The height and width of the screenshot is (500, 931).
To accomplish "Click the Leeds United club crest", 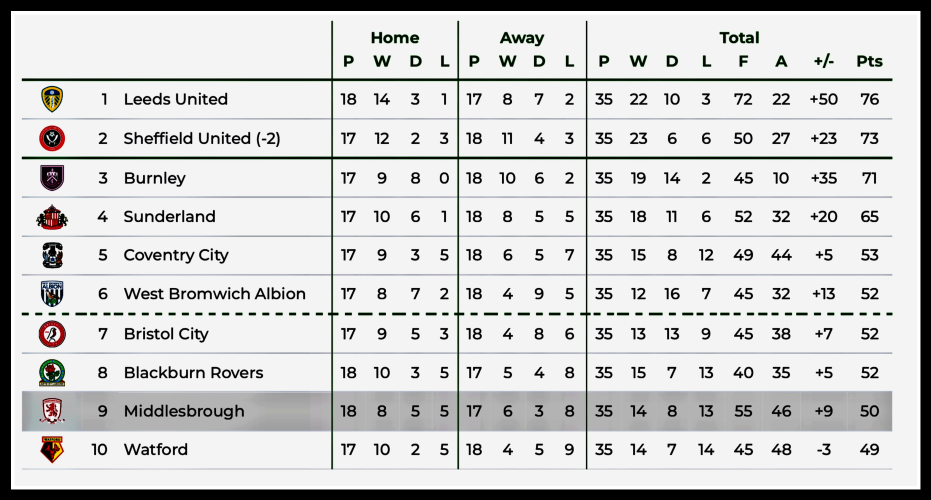I will click(x=52, y=99).
